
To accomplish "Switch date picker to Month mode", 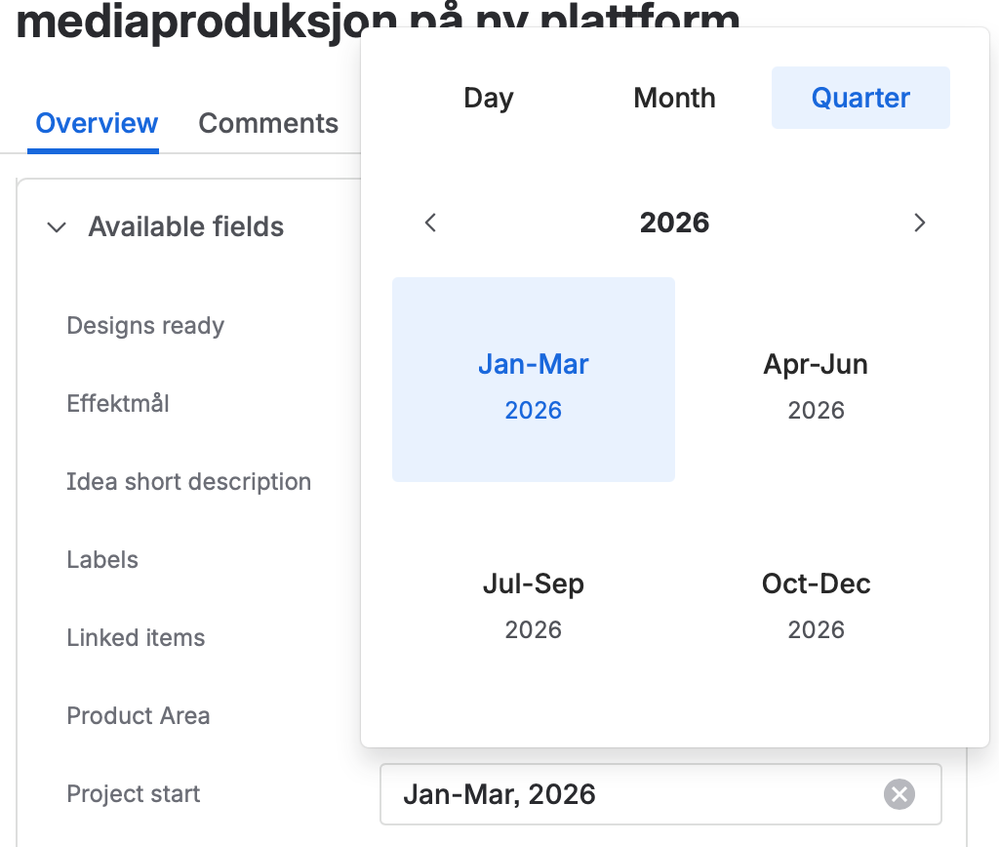I will click(x=674, y=98).
